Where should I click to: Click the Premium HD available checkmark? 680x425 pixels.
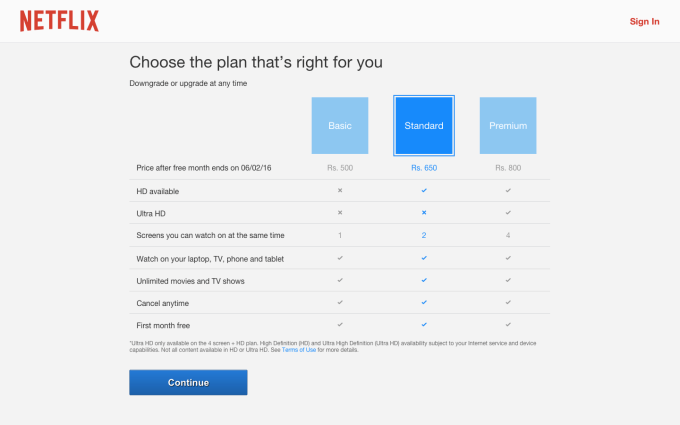click(x=508, y=189)
